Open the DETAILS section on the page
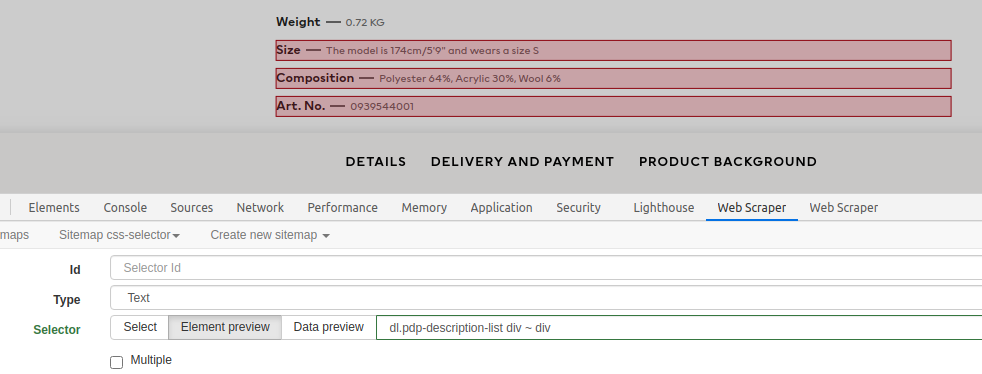This screenshot has height=374, width=982. [376, 162]
